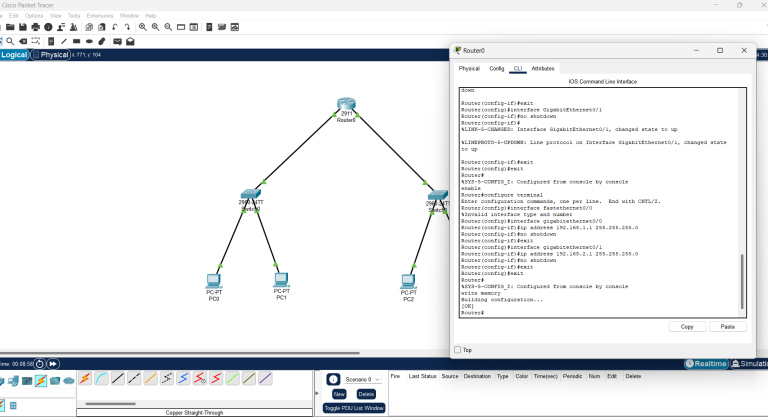Image resolution: width=768 pixels, height=417 pixels.
Task: Zoom out of the workspace
Action: [x=168, y=27]
